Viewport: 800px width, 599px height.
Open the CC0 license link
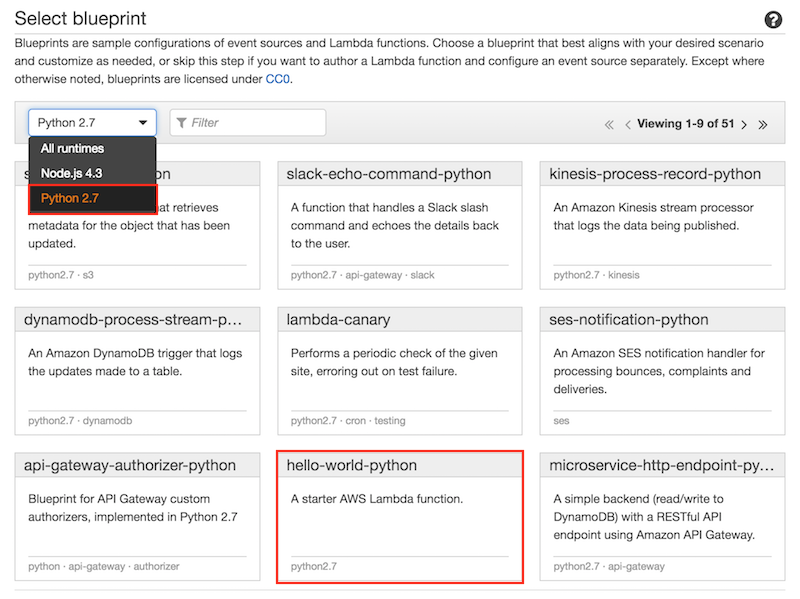coord(278,79)
